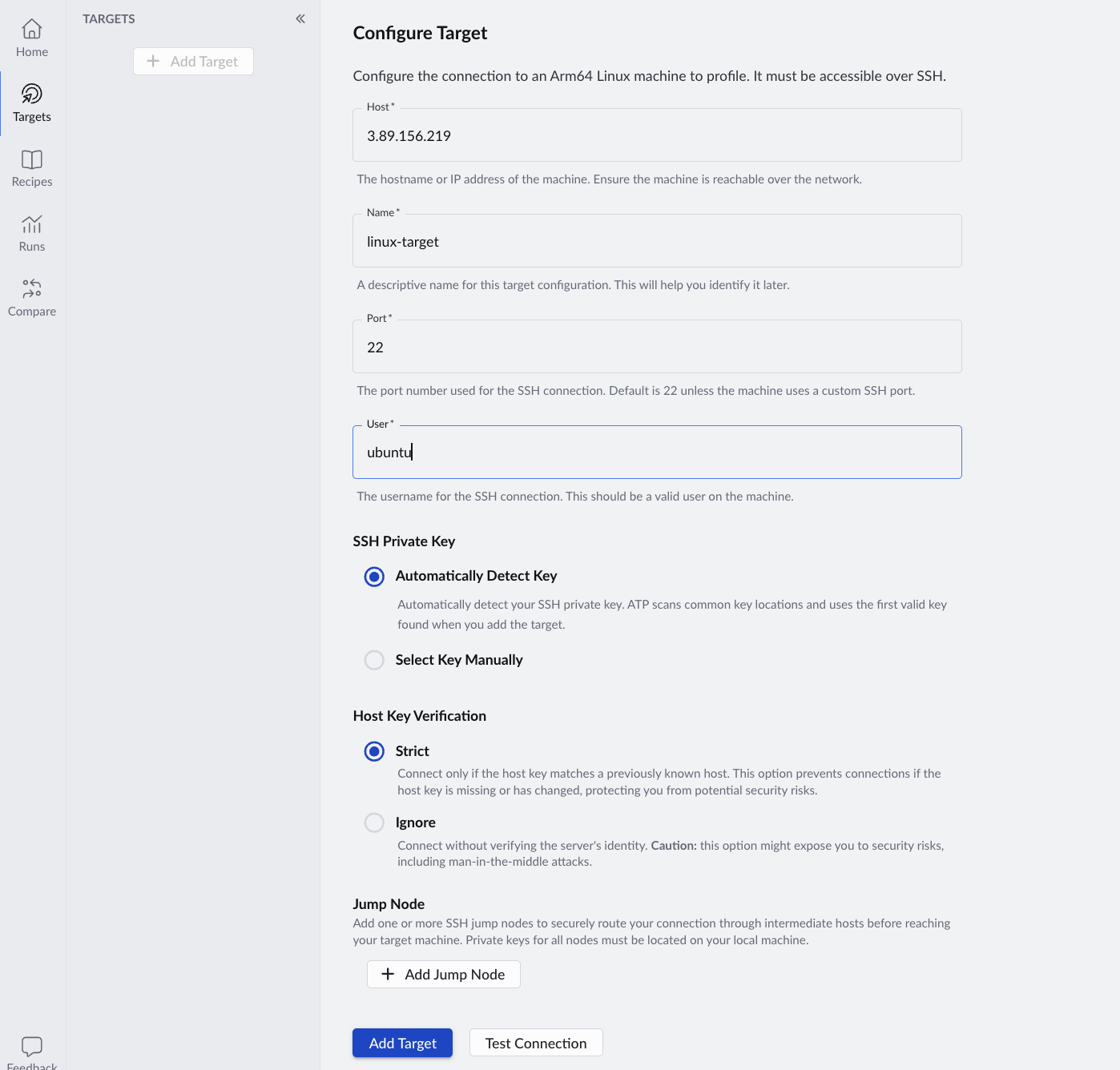
Task: Click the Feedback speech bubble icon
Action: 32,1046
